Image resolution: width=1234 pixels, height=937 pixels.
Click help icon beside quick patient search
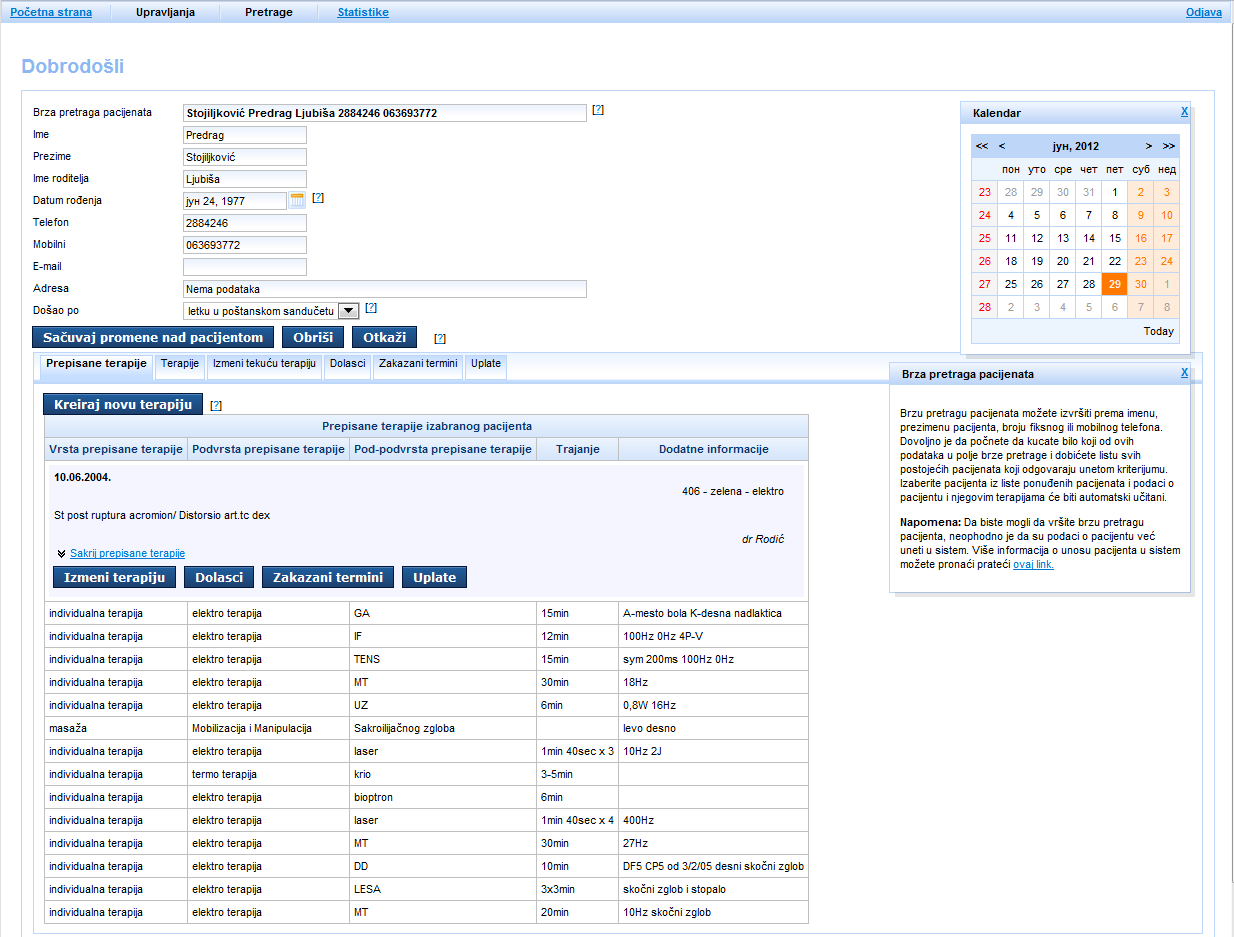[x=598, y=110]
